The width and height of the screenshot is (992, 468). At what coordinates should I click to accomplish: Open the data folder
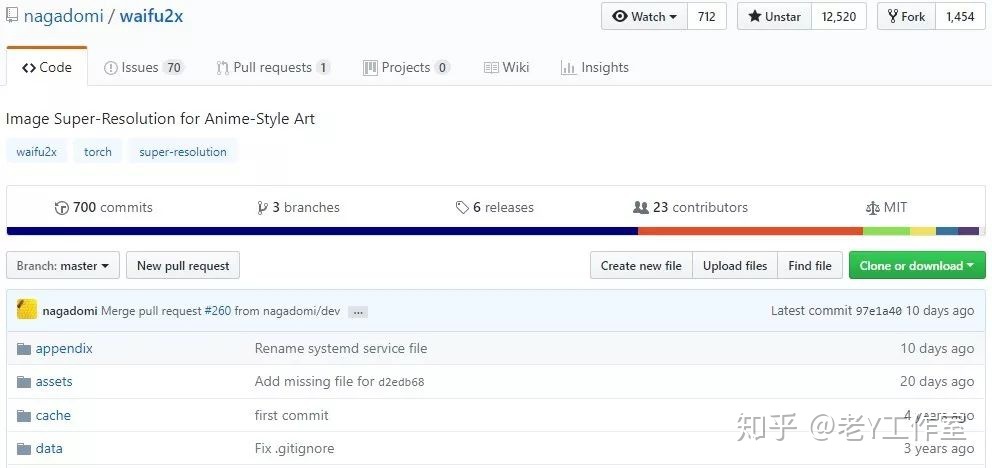[x=49, y=449]
